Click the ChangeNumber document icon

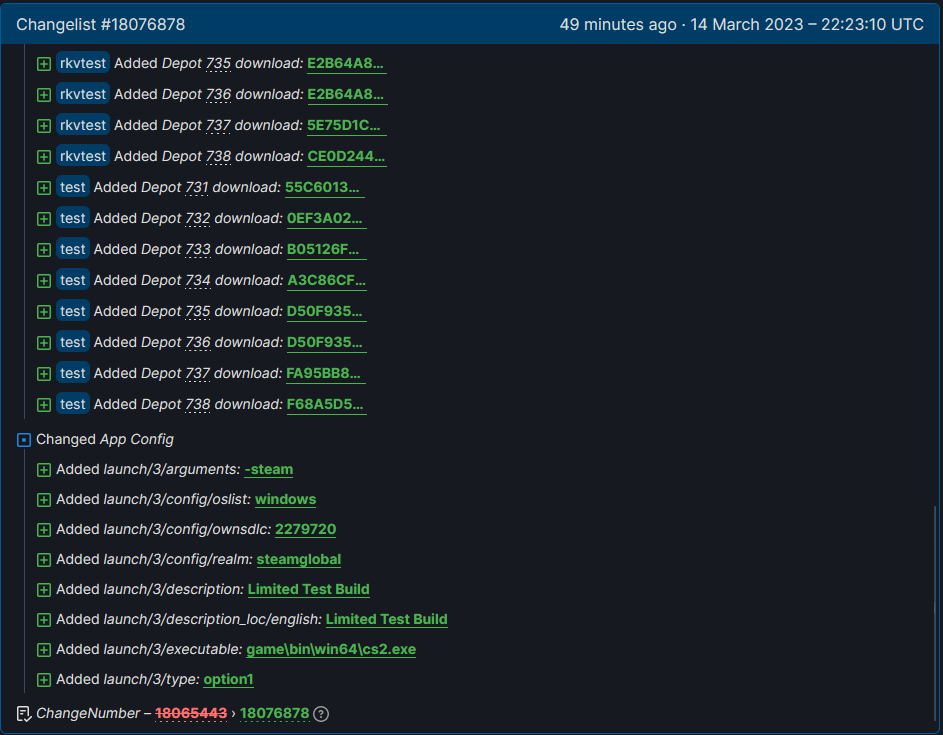tap(24, 714)
